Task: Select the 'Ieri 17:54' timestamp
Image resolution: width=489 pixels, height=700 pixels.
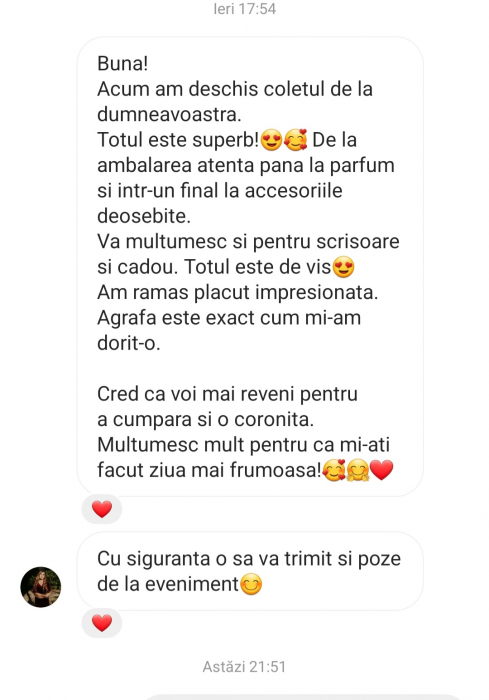Action: pos(245,9)
